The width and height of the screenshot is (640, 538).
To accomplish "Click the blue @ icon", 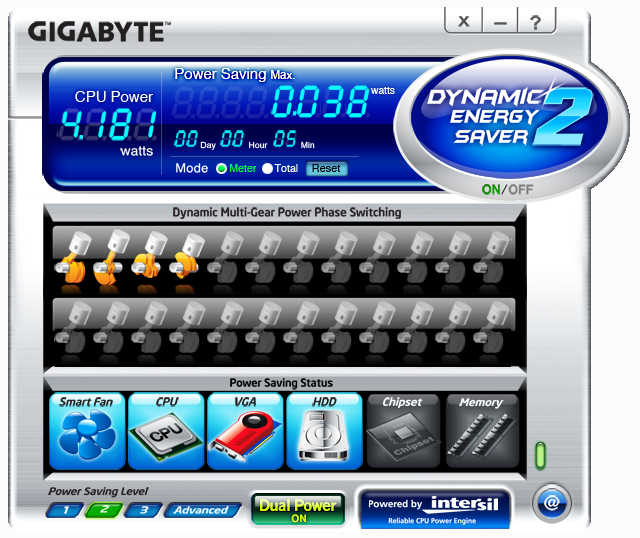I will pyautogui.click(x=550, y=503).
